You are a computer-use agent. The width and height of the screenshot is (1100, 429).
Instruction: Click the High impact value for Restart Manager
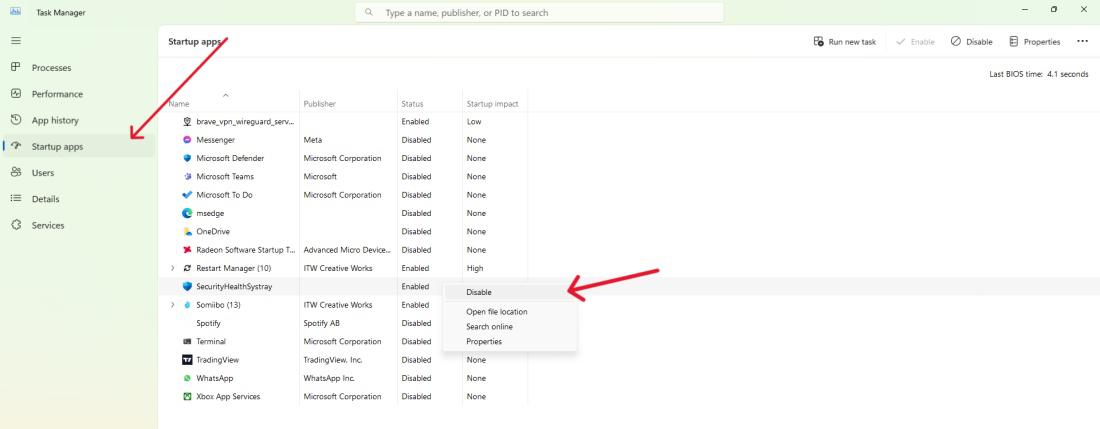click(x=475, y=268)
